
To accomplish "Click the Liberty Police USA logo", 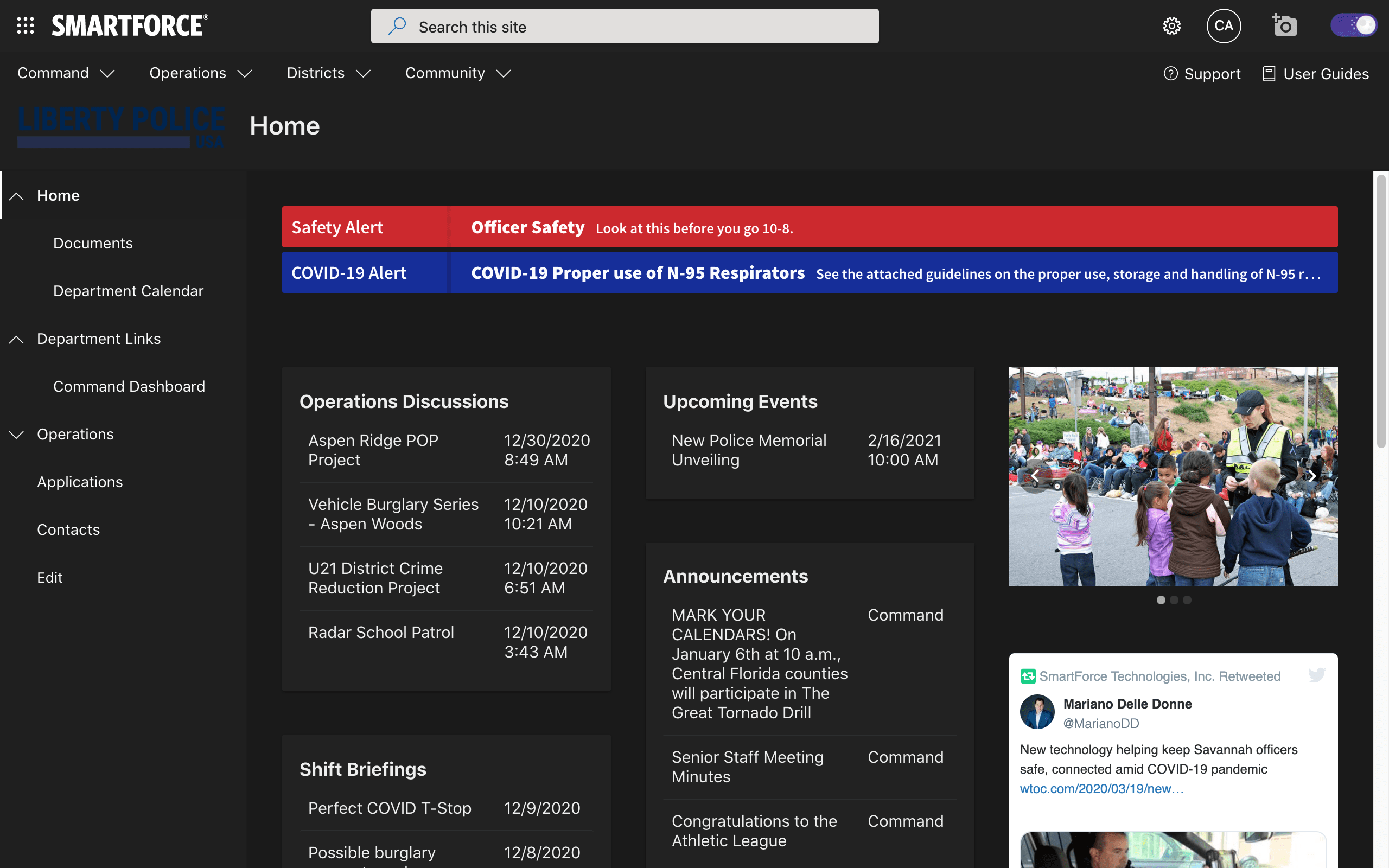I will click(x=121, y=126).
